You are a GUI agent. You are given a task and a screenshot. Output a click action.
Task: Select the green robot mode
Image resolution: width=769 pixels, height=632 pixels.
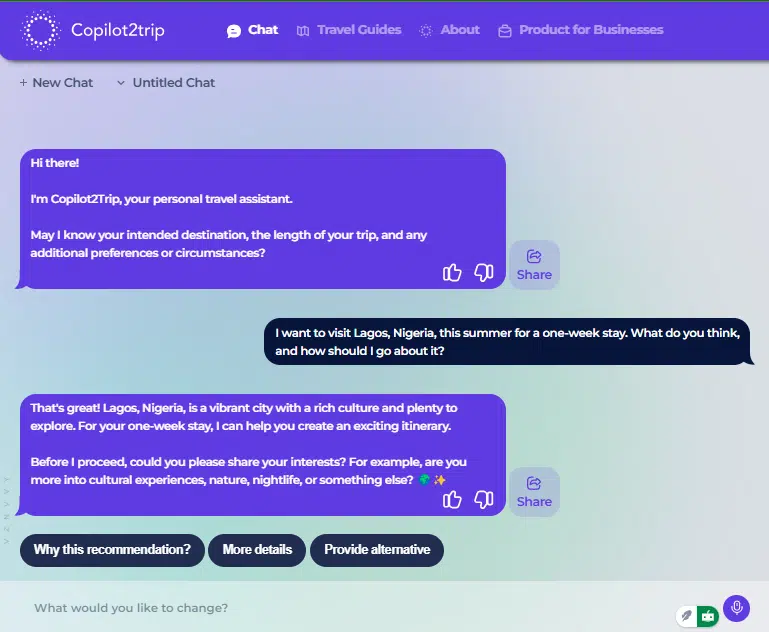[708, 616]
